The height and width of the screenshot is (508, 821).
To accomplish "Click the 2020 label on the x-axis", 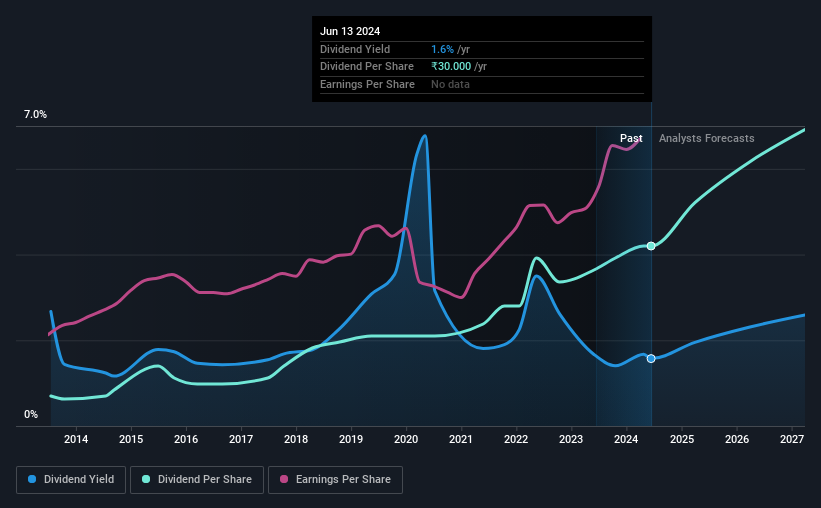I will 406,439.
